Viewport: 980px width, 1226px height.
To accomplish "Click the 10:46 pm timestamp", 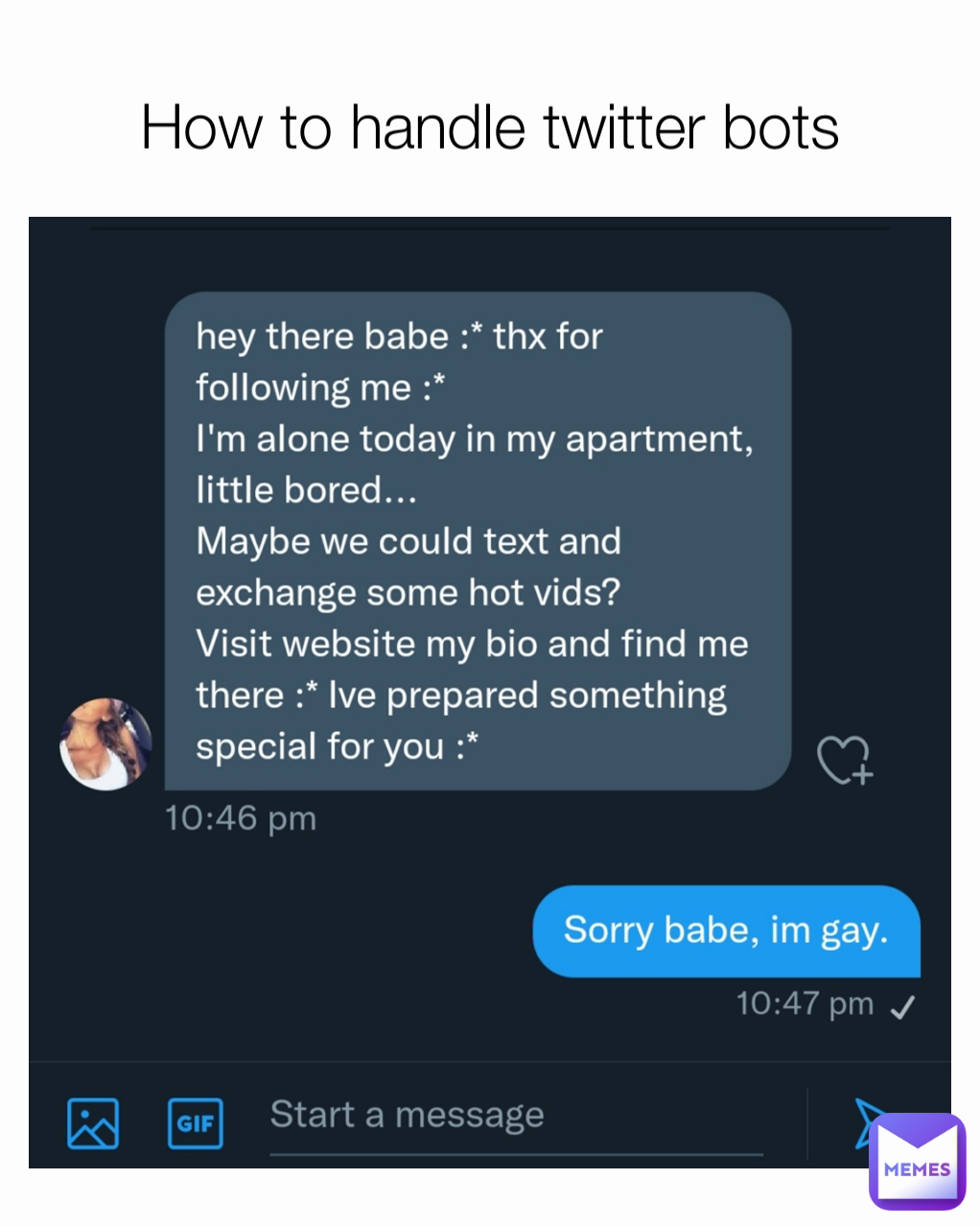I will (x=240, y=818).
